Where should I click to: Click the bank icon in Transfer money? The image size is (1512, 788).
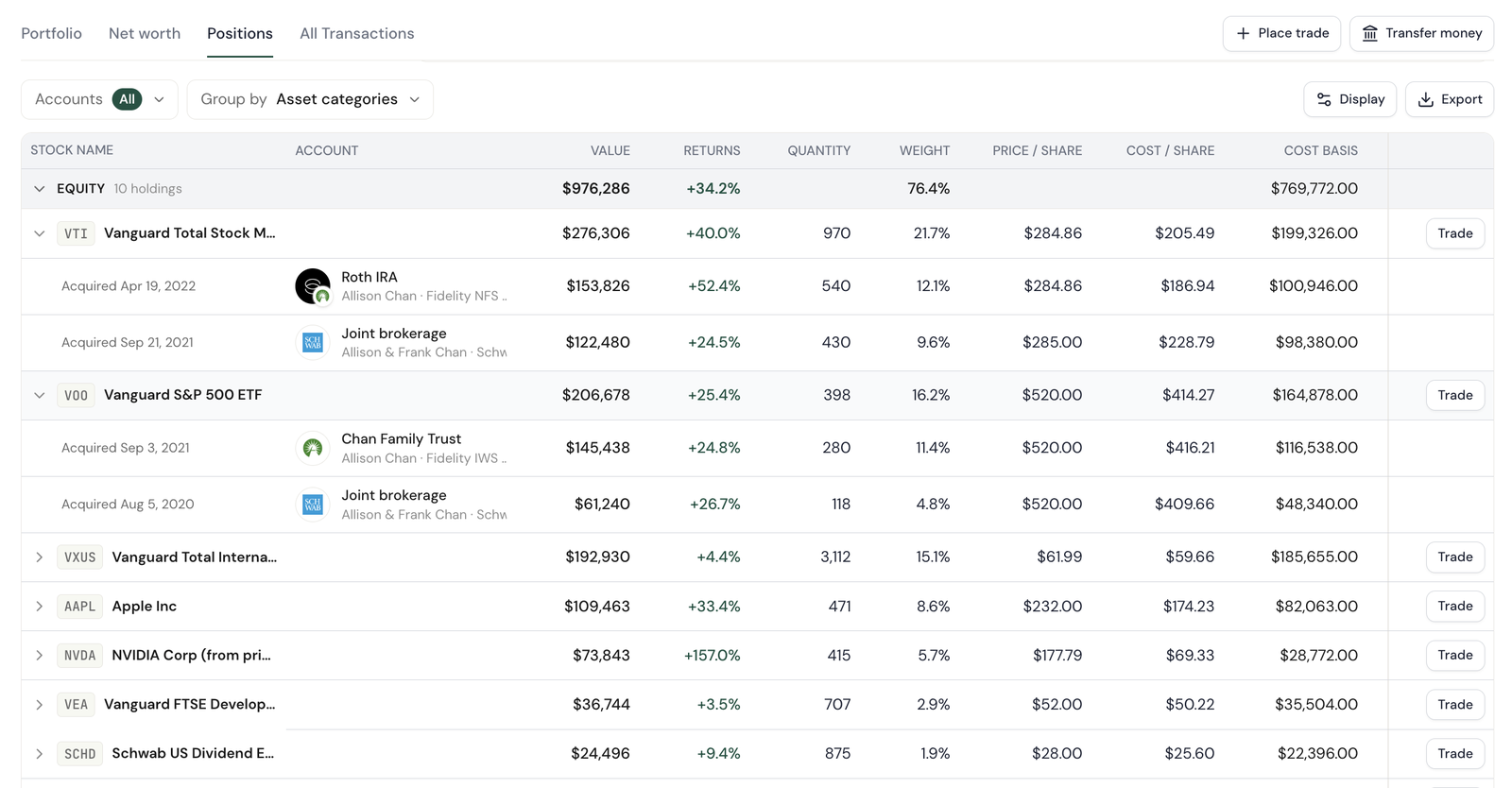pyautogui.click(x=1369, y=33)
